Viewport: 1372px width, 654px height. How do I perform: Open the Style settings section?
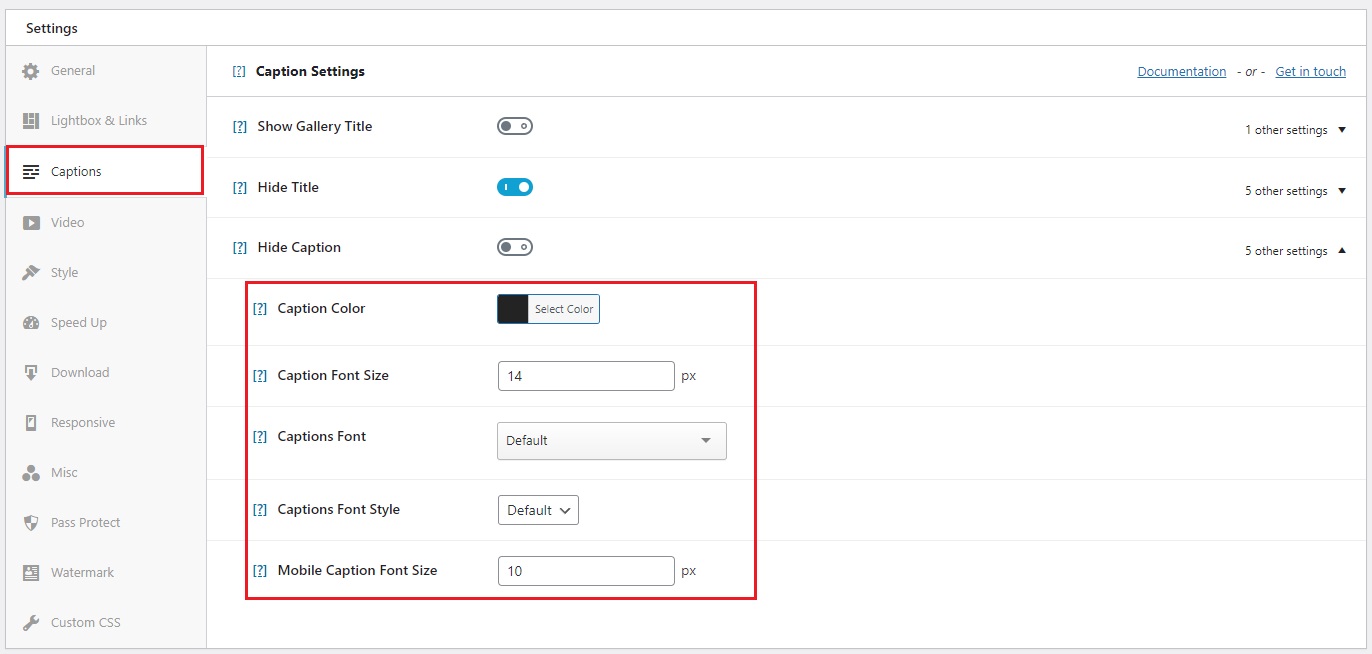pos(64,272)
